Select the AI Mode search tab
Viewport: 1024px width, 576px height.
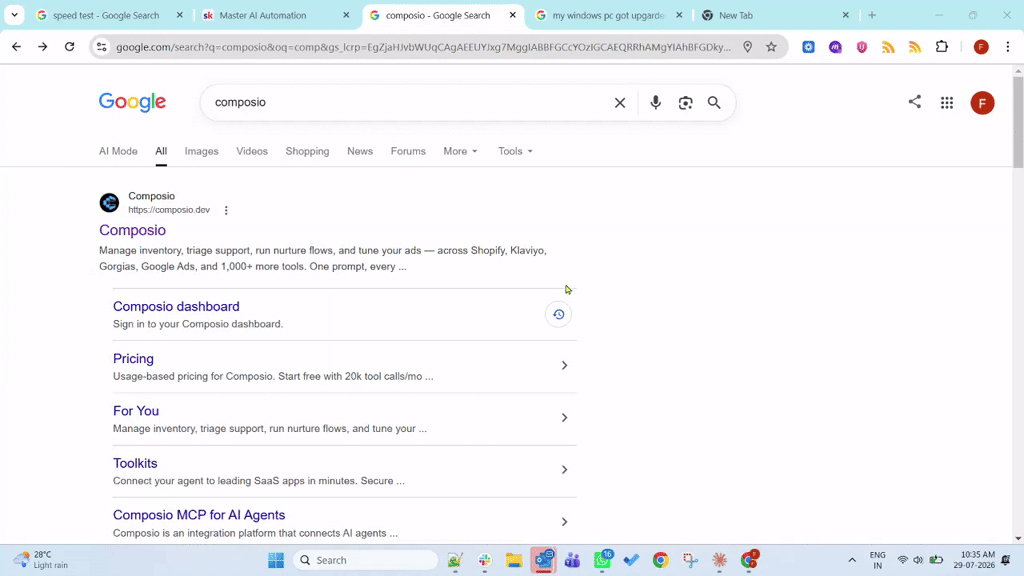[118, 151]
